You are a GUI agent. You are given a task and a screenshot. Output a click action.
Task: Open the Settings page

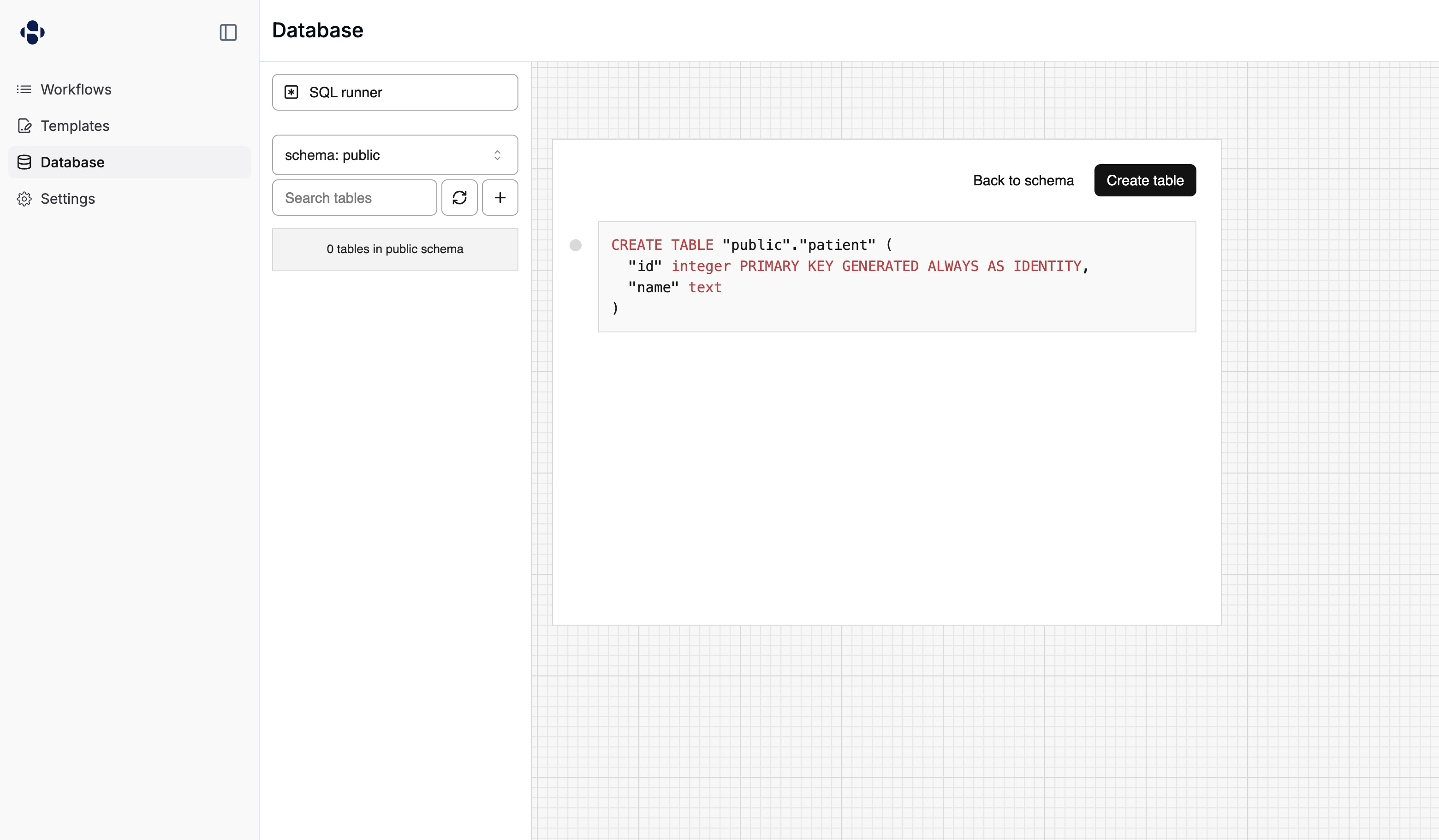point(67,199)
